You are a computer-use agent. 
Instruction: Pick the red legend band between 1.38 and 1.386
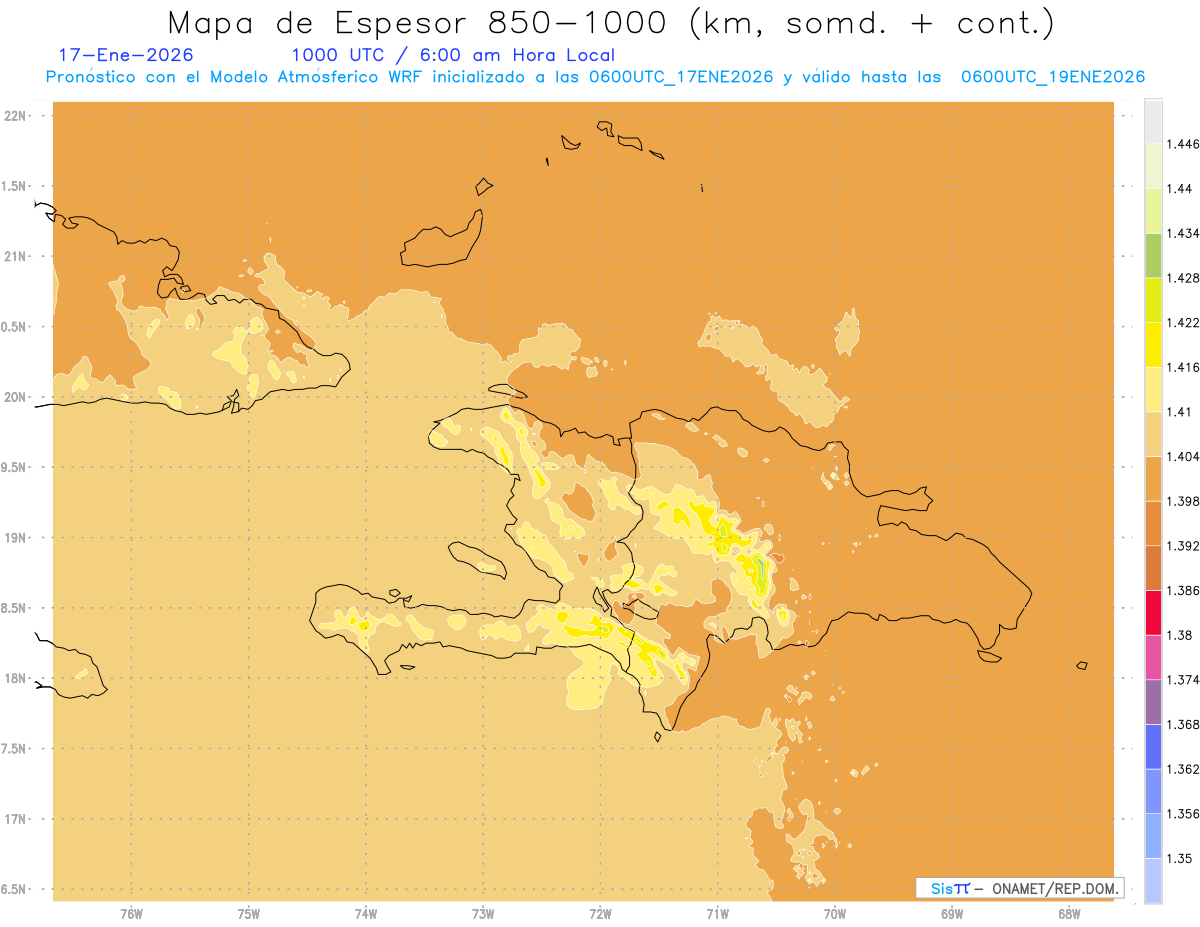coord(1153,612)
